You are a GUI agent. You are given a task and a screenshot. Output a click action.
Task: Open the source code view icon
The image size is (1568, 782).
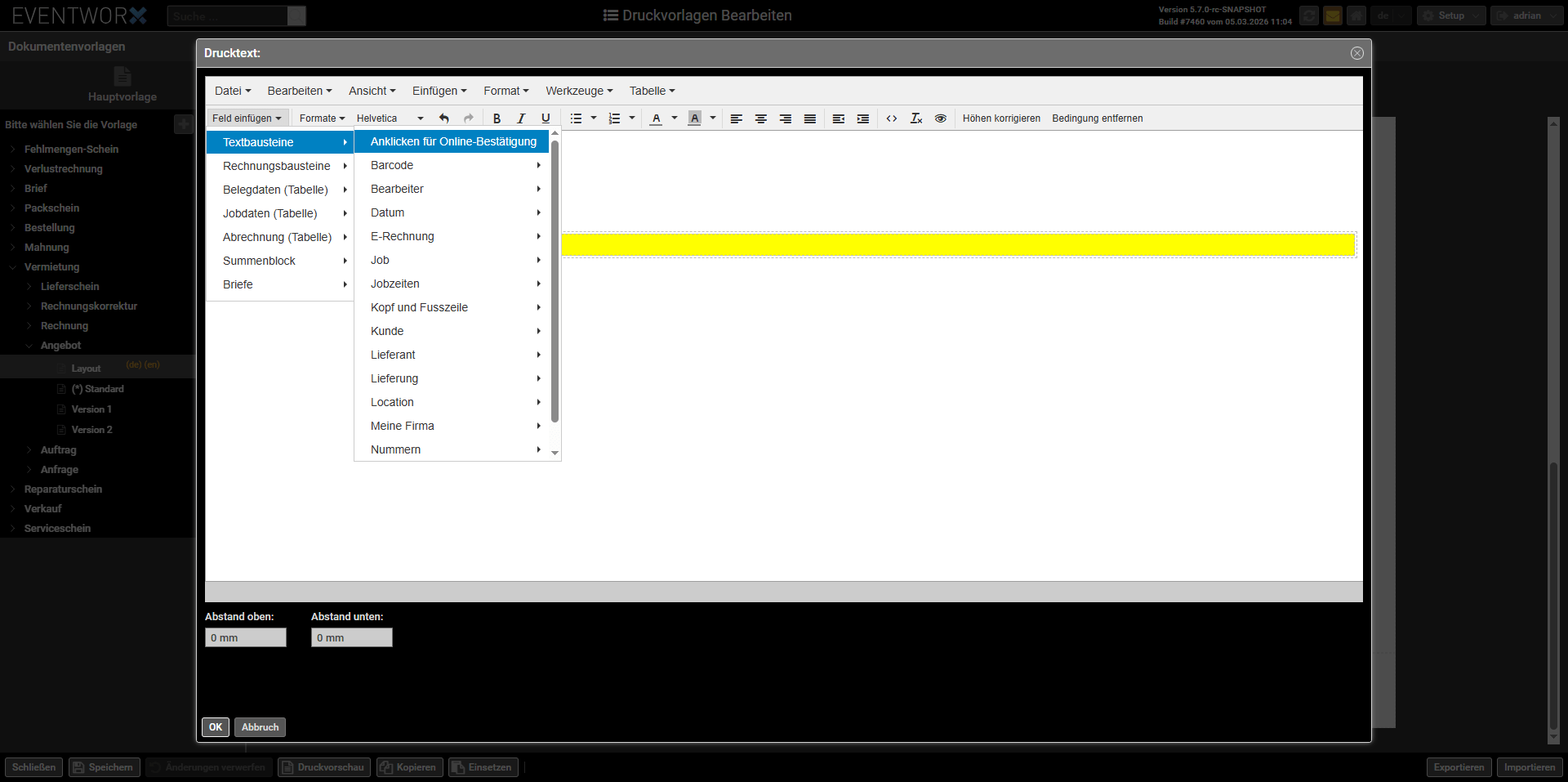(x=892, y=118)
